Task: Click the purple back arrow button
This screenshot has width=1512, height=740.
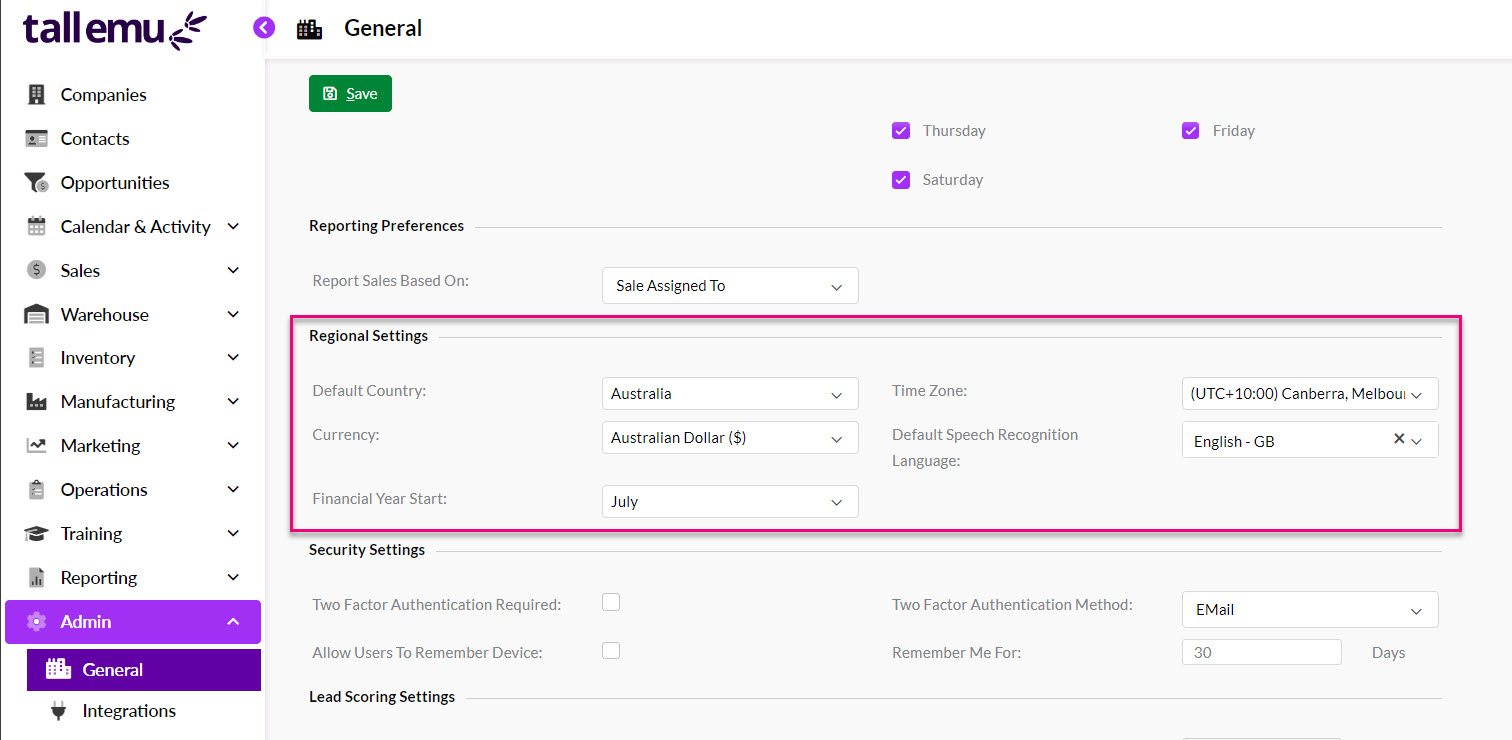Action: [x=264, y=27]
